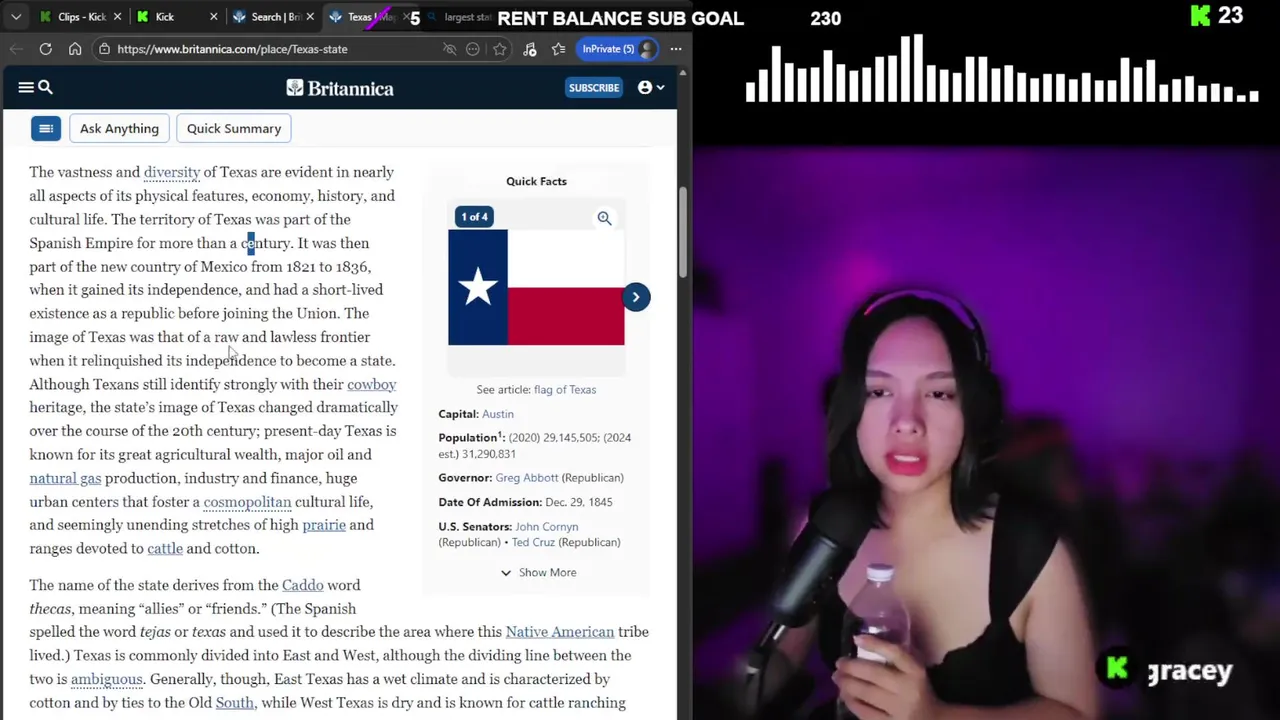Click the Quick Summary button

(x=234, y=128)
